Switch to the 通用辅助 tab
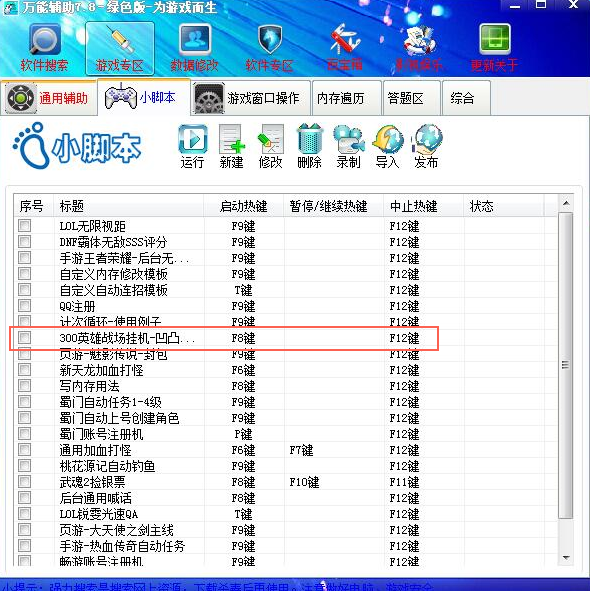Screen dimensions: 590x591 pyautogui.click(x=48, y=98)
